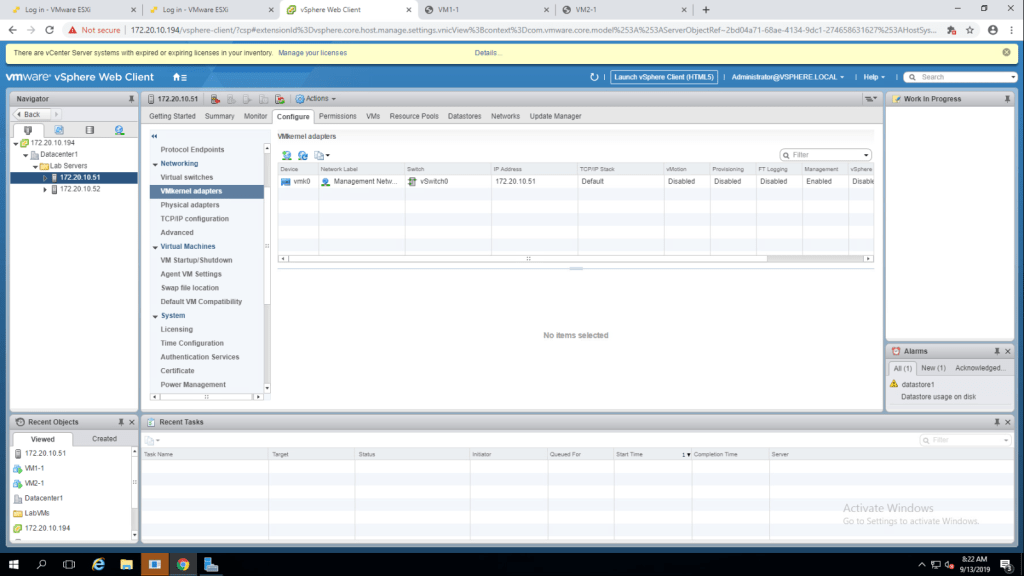Viewport: 1024px width, 576px height.
Task: Click the Home icon in vSphere header
Action: tap(179, 77)
